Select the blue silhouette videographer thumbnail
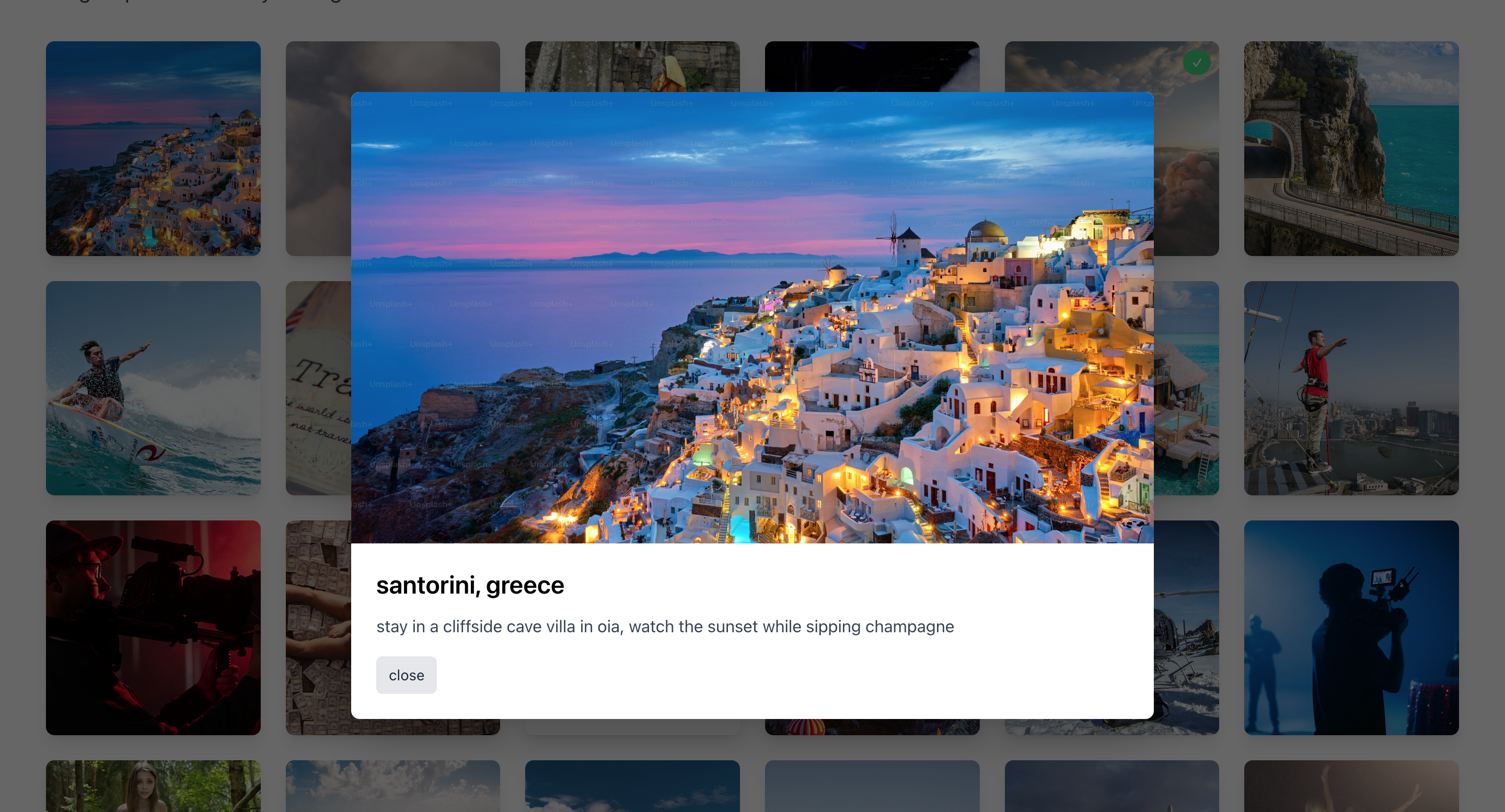 coord(1351,628)
